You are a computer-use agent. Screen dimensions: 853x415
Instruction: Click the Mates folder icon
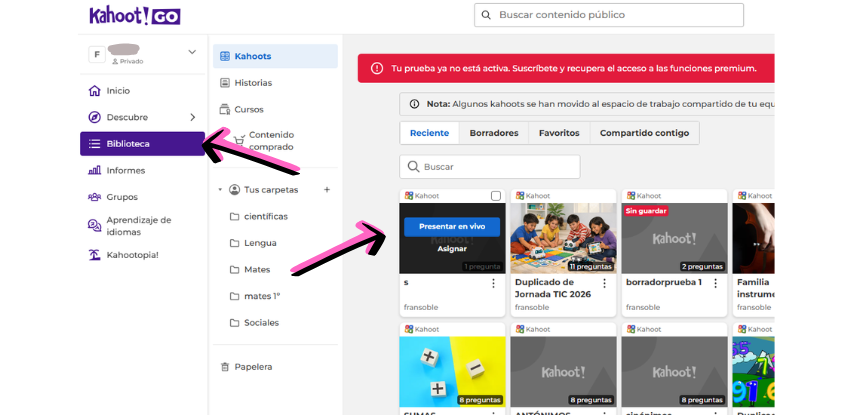click(x=234, y=270)
